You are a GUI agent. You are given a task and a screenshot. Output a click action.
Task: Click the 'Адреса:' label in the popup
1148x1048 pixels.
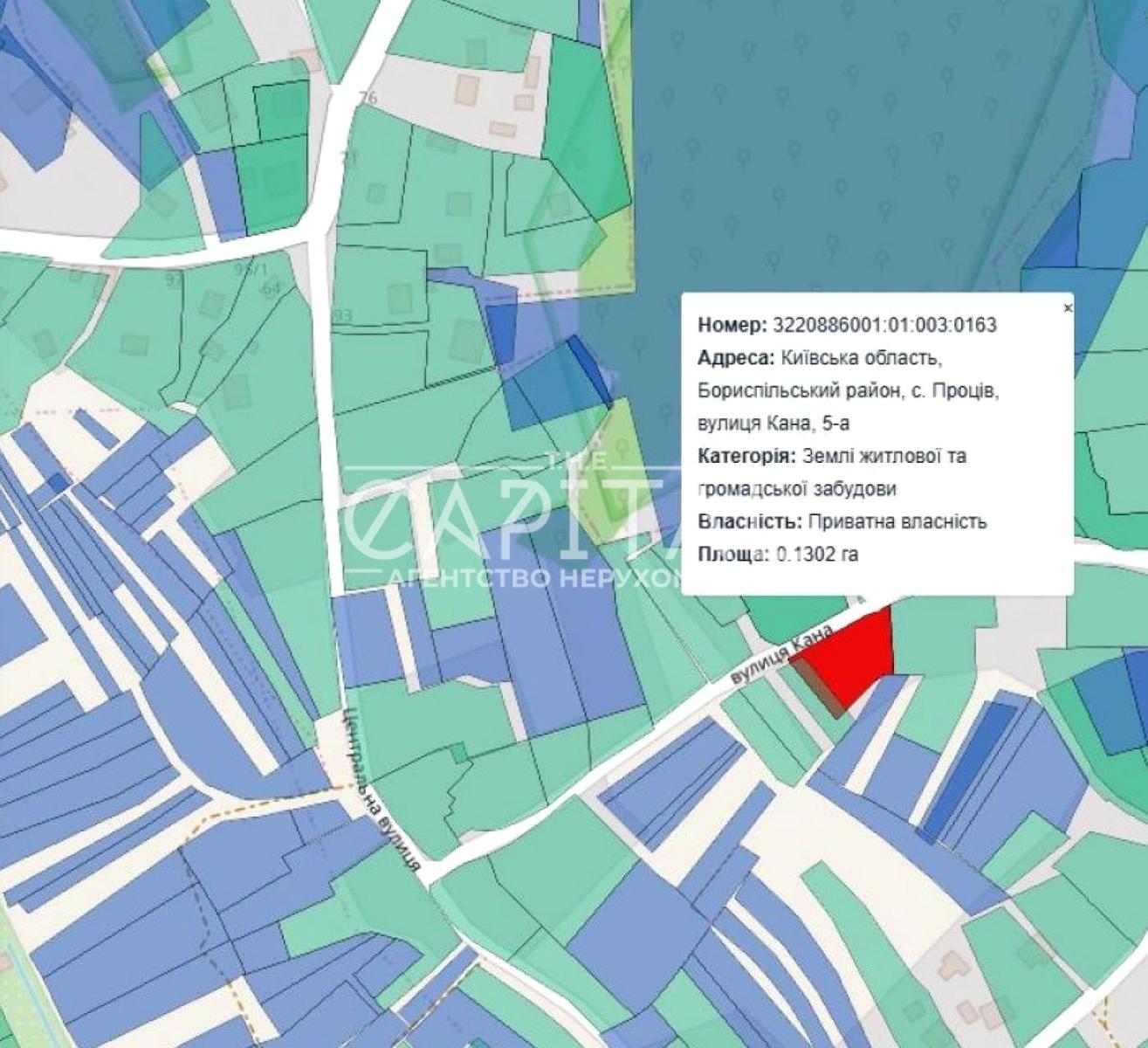click(x=735, y=358)
